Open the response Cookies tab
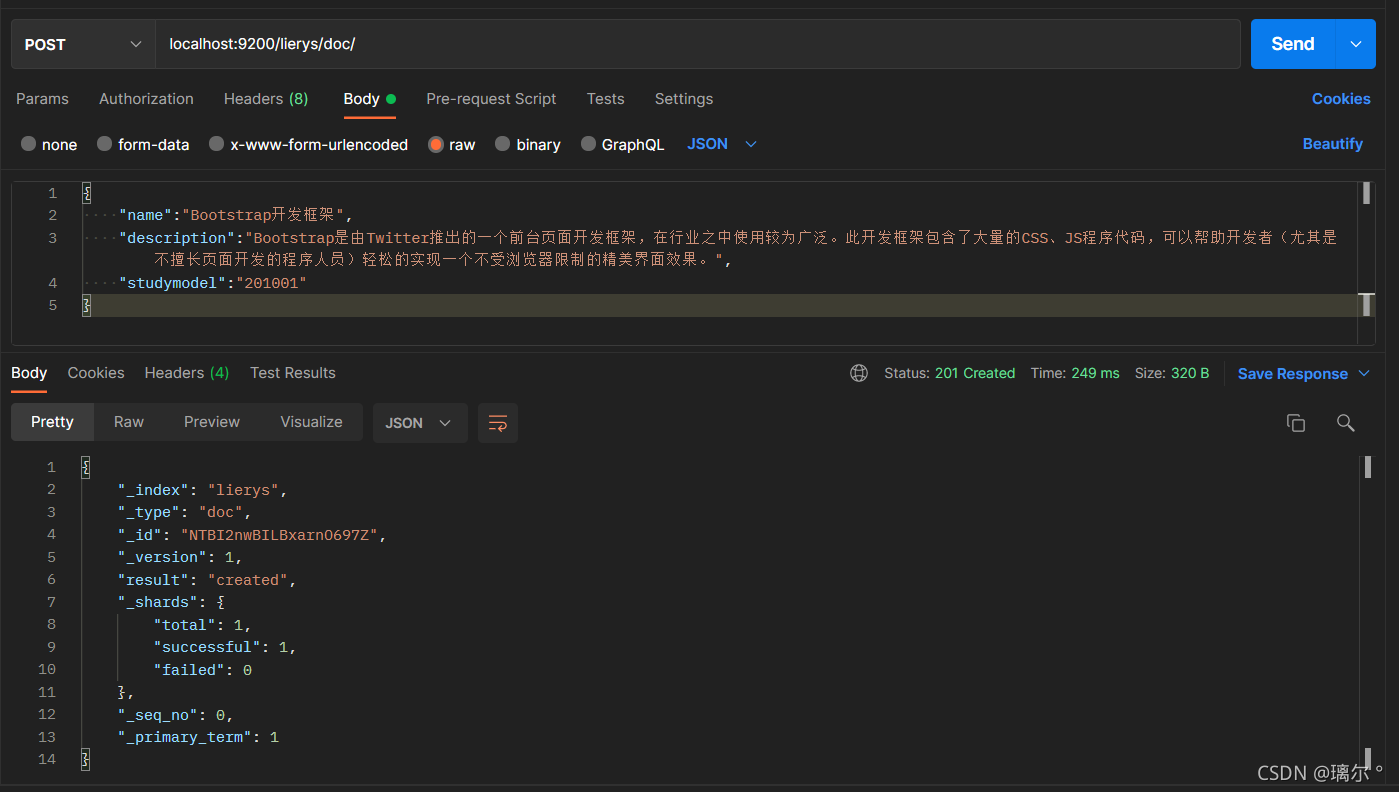 click(x=96, y=373)
